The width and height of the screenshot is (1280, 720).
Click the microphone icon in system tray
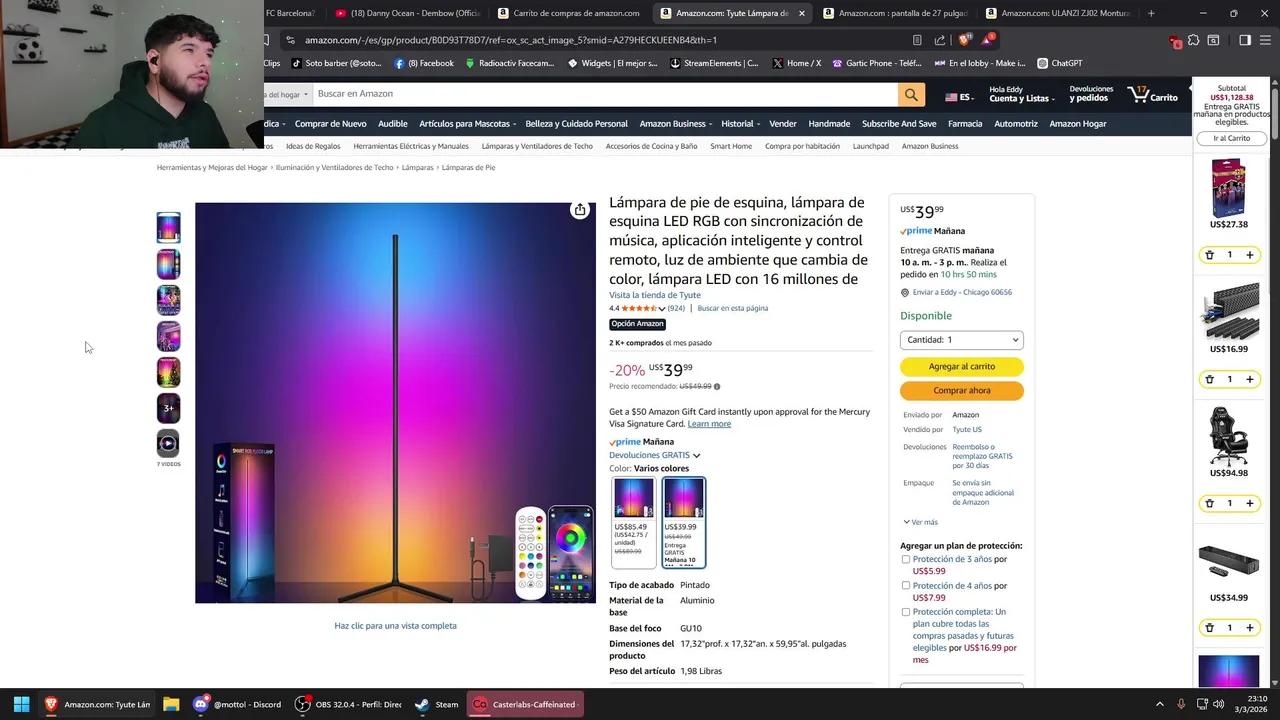(1181, 704)
